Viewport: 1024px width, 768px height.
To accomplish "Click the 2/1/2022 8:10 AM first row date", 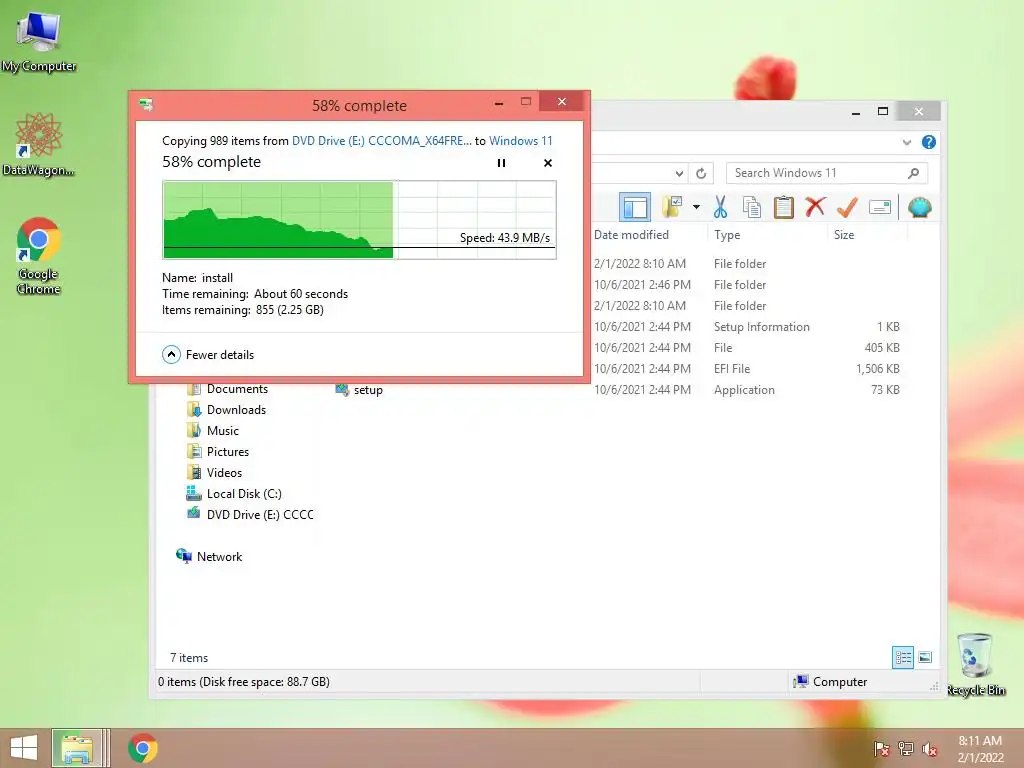I will [x=639, y=263].
